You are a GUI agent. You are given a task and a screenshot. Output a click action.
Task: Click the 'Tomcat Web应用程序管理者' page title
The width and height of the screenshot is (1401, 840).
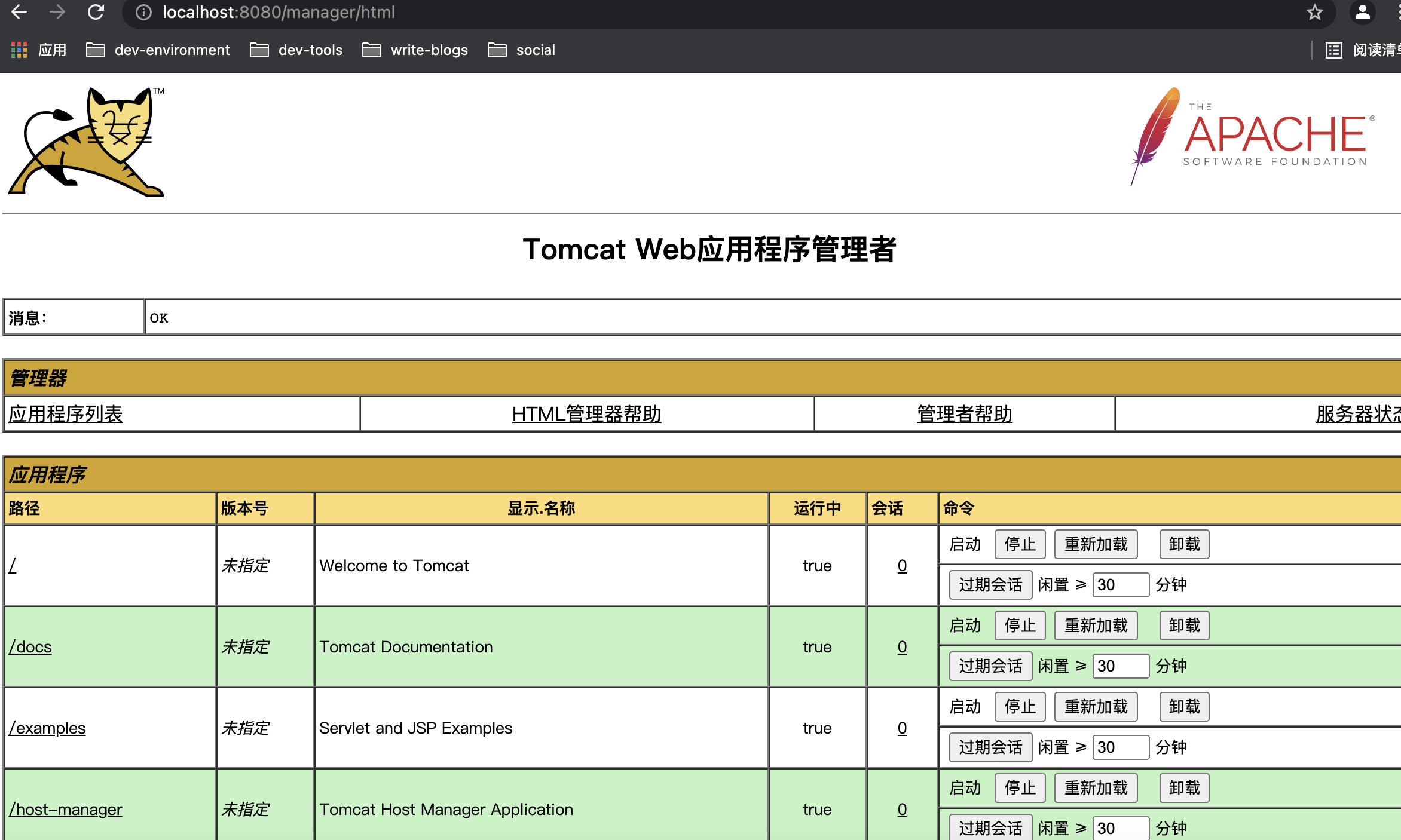point(709,249)
